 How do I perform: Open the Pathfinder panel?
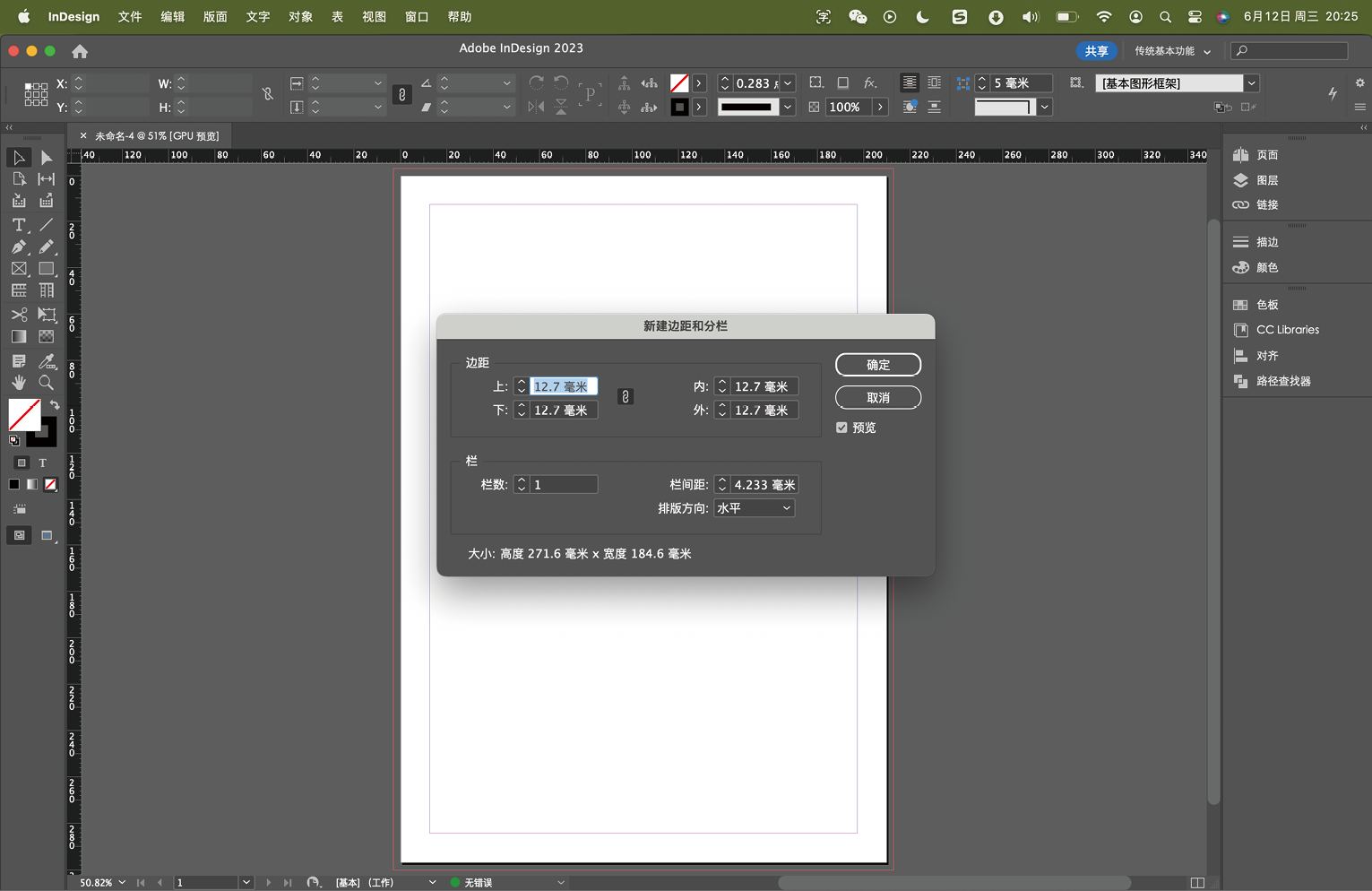(x=1240, y=381)
